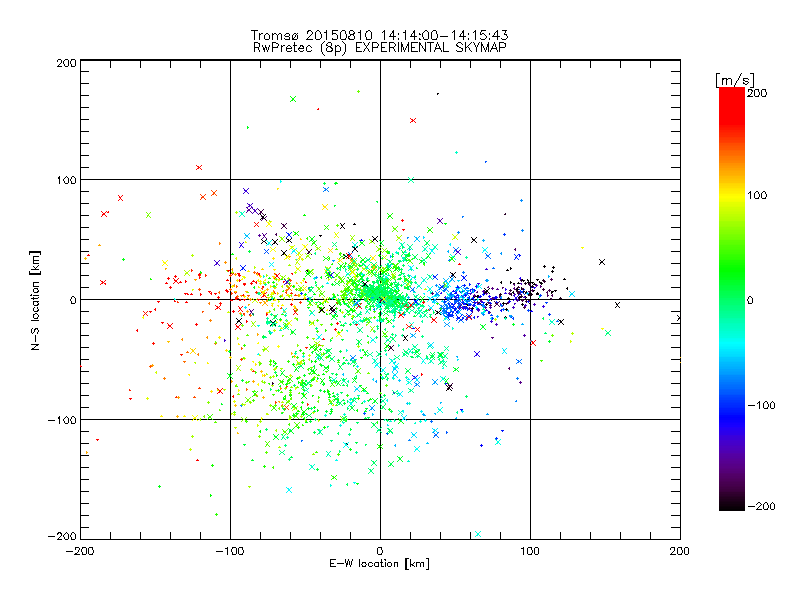Image resolution: width=800 pixels, height=600 pixels.
Task: Click the colorbar tick label '-200'
Action: 761,506
